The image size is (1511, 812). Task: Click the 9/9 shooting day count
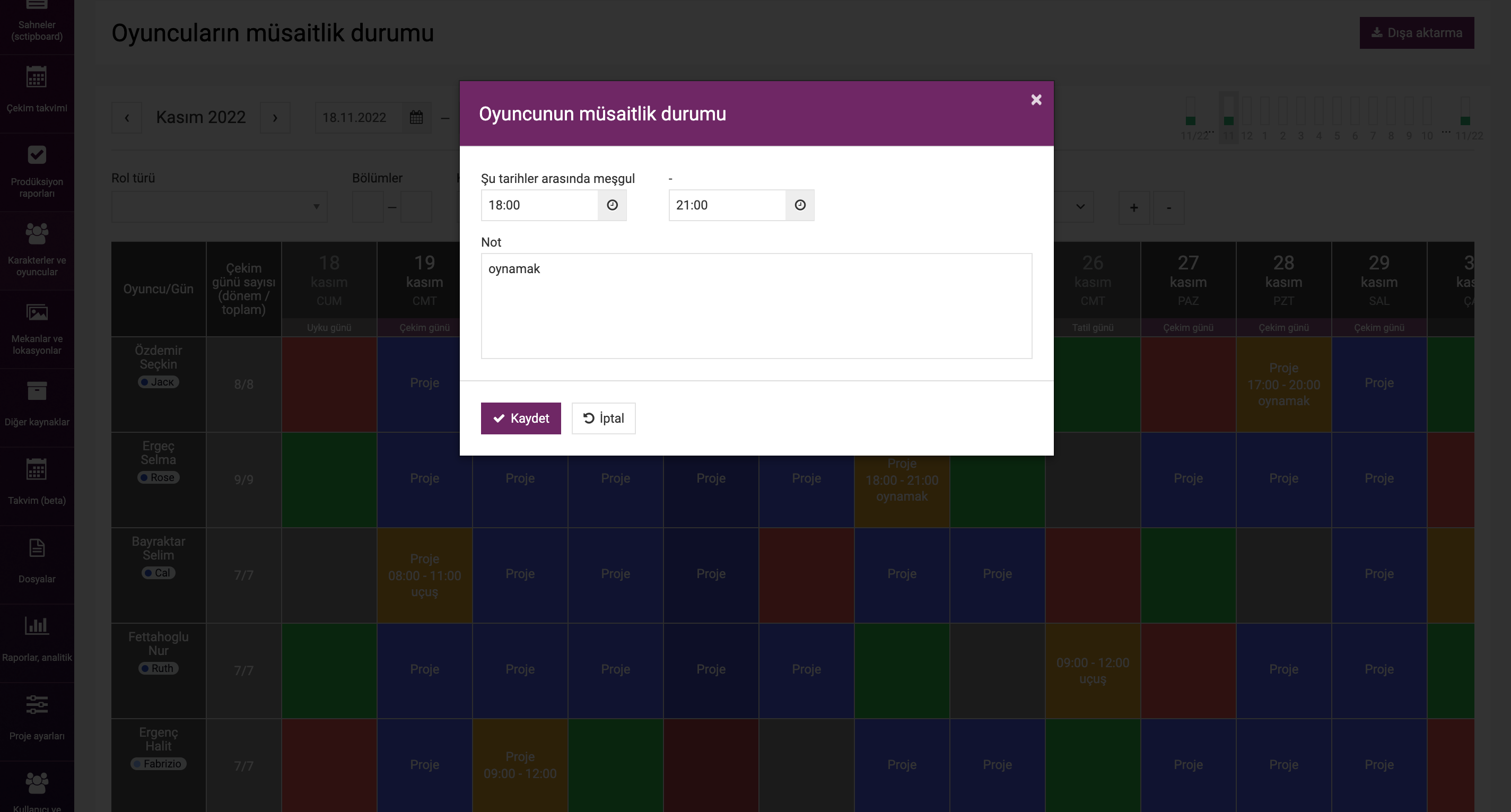point(243,479)
